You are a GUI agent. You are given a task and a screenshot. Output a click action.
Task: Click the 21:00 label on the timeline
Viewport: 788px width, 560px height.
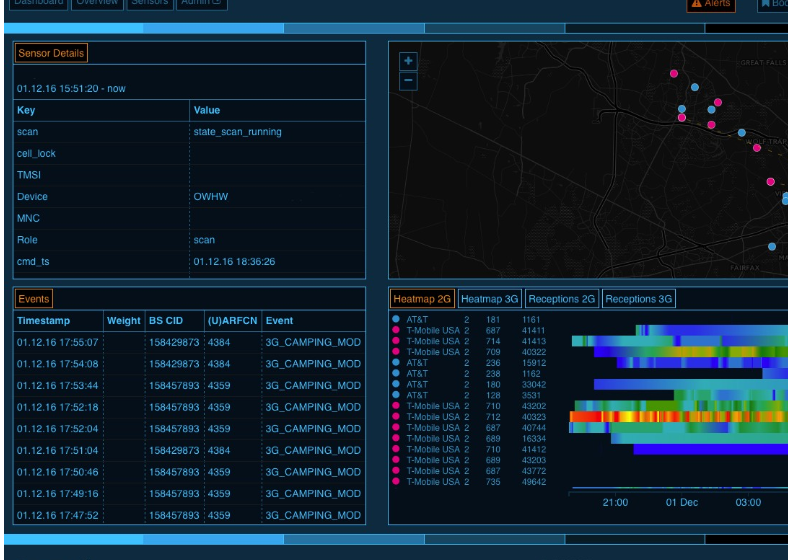pos(615,503)
